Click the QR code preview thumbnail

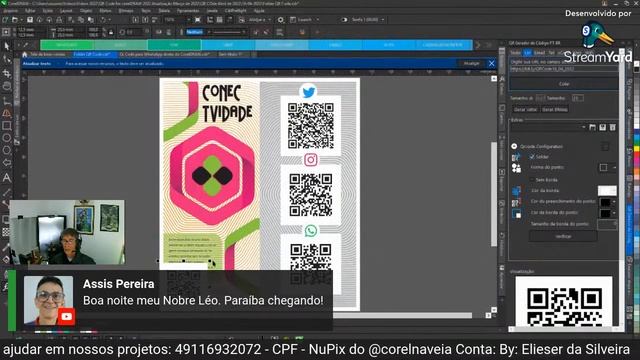(x=564, y=301)
